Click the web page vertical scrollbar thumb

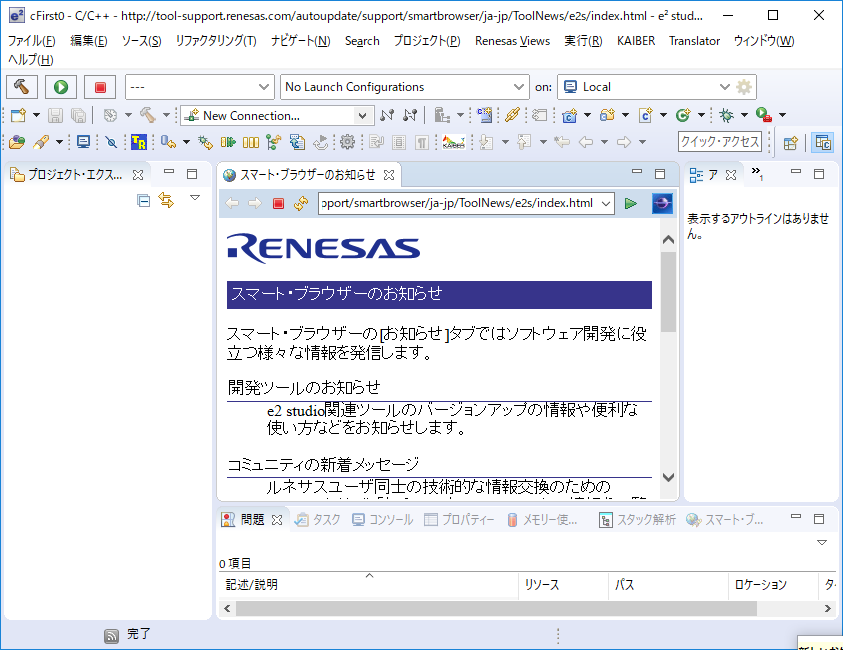coord(668,292)
